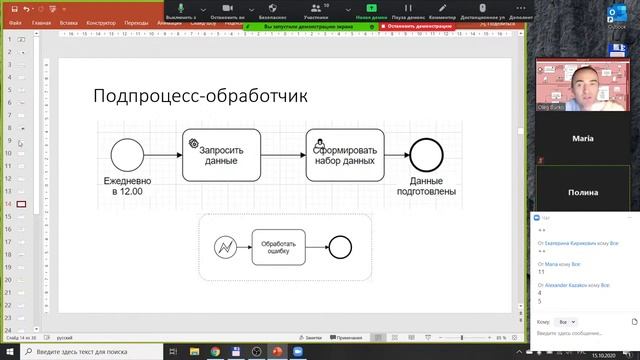Open video options arrow next to camera

tap(251, 9)
